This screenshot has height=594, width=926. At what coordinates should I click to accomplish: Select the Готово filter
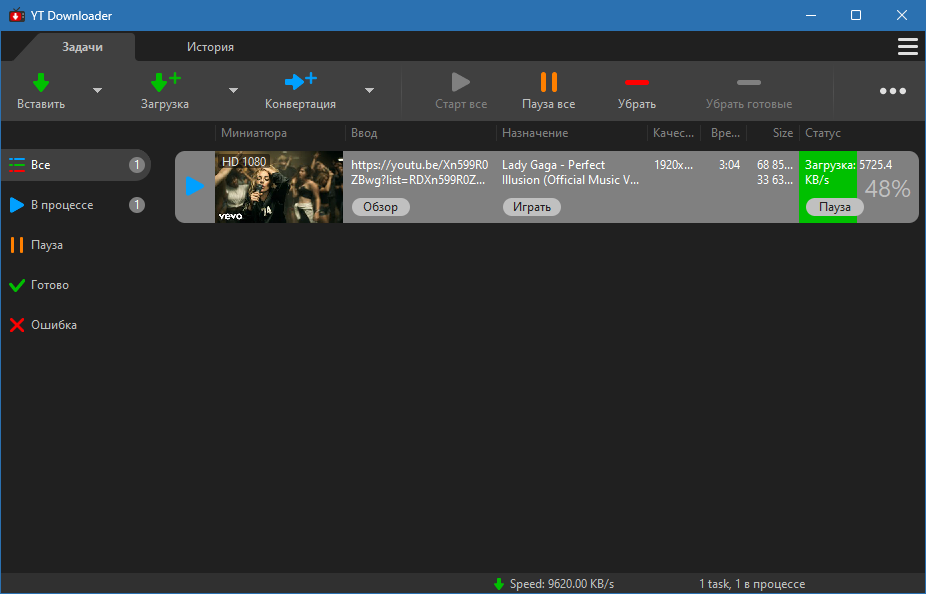76,285
